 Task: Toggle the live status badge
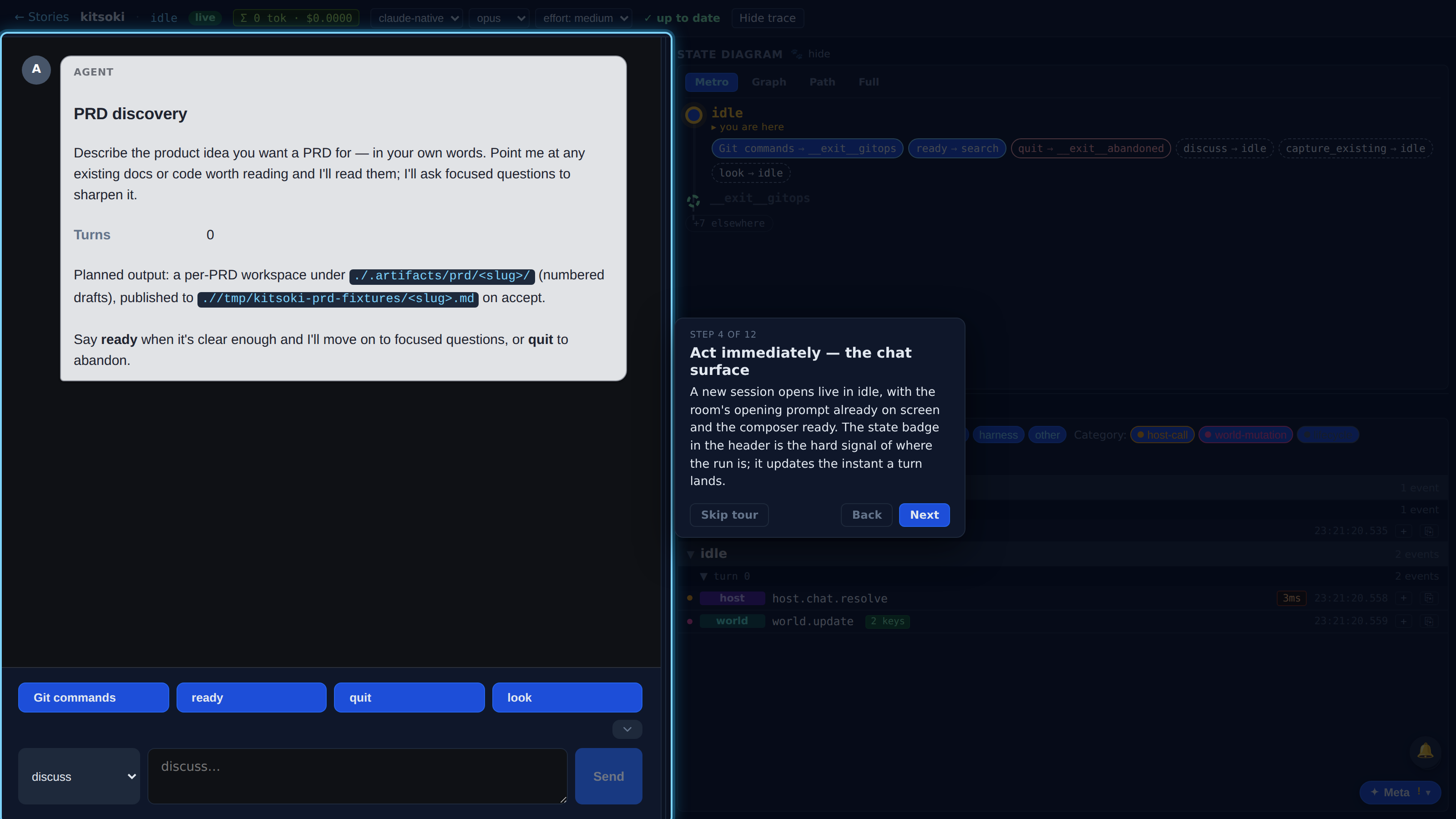point(205,18)
